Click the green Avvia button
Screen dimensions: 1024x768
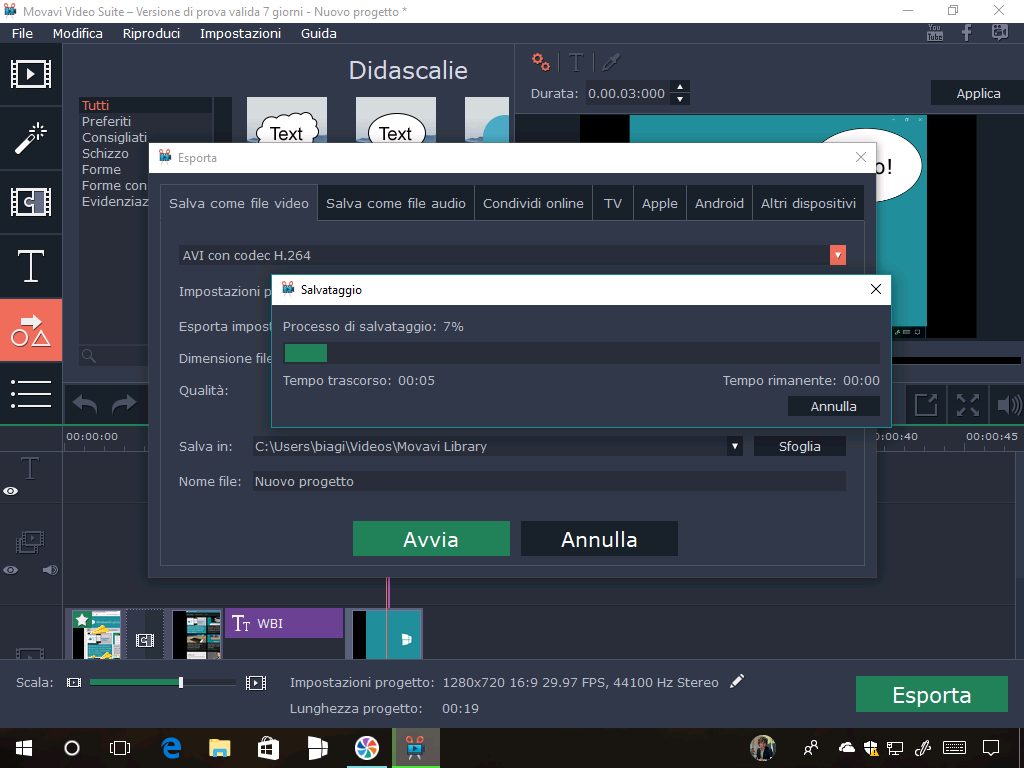tap(431, 539)
